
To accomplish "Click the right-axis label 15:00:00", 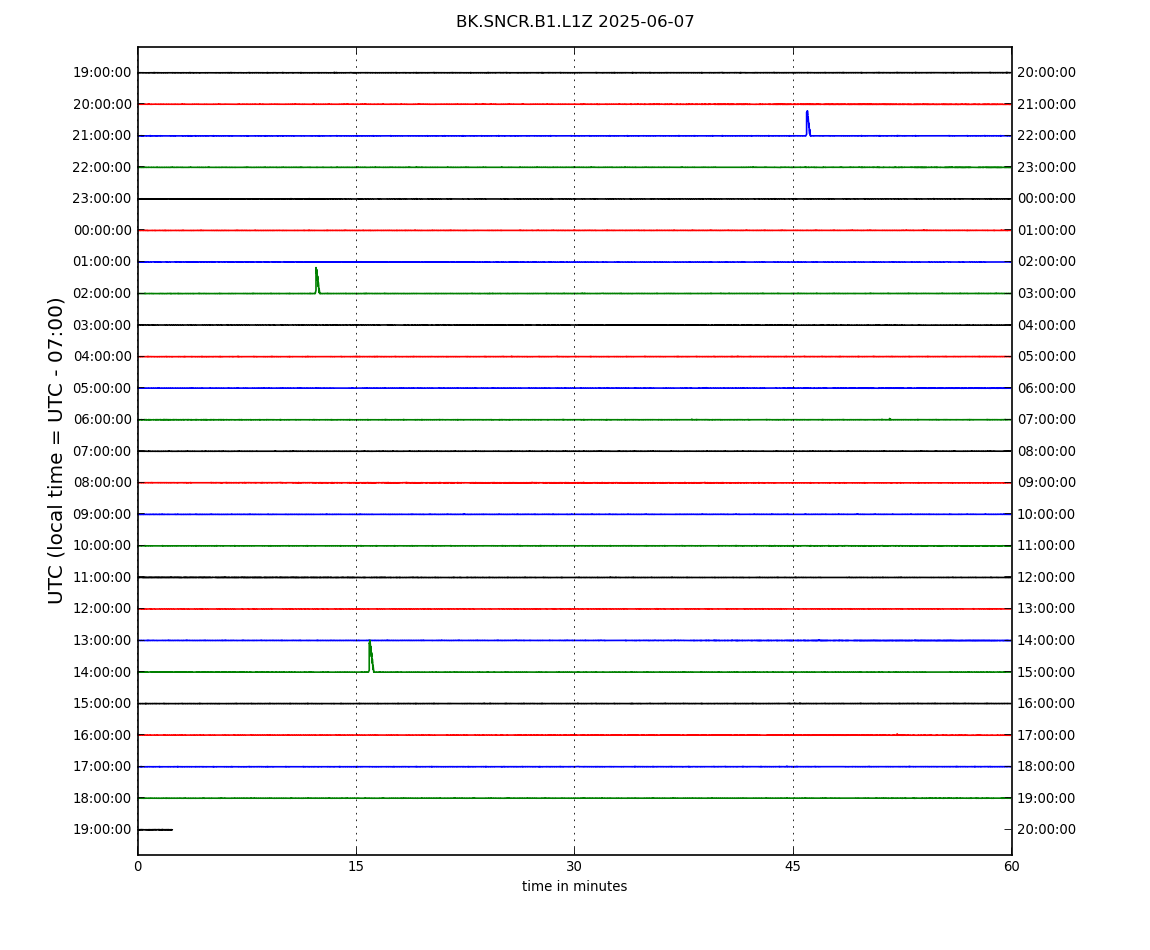I will (x=1047, y=672).
